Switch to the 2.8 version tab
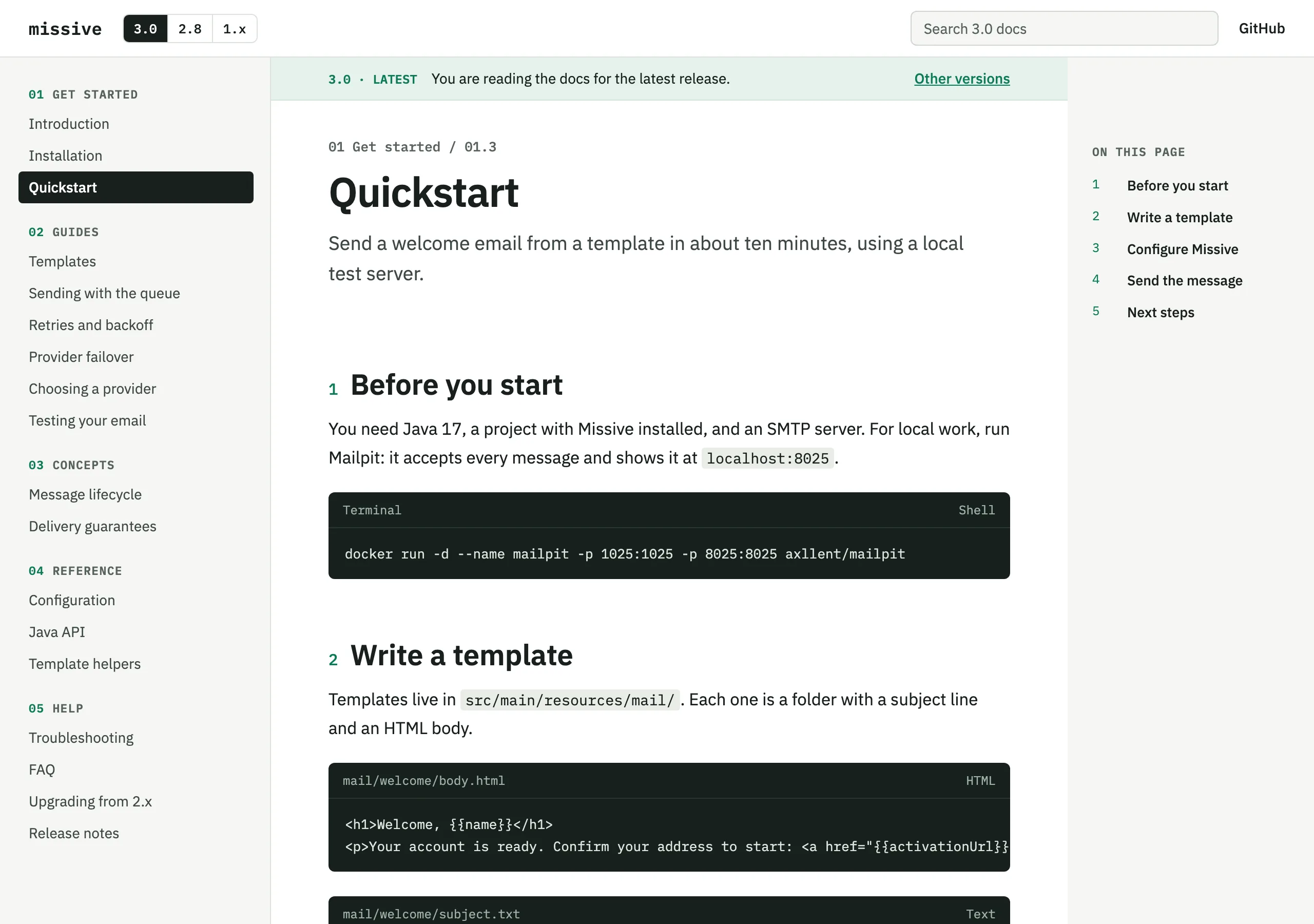Viewport: 1314px width, 924px height. coord(190,29)
